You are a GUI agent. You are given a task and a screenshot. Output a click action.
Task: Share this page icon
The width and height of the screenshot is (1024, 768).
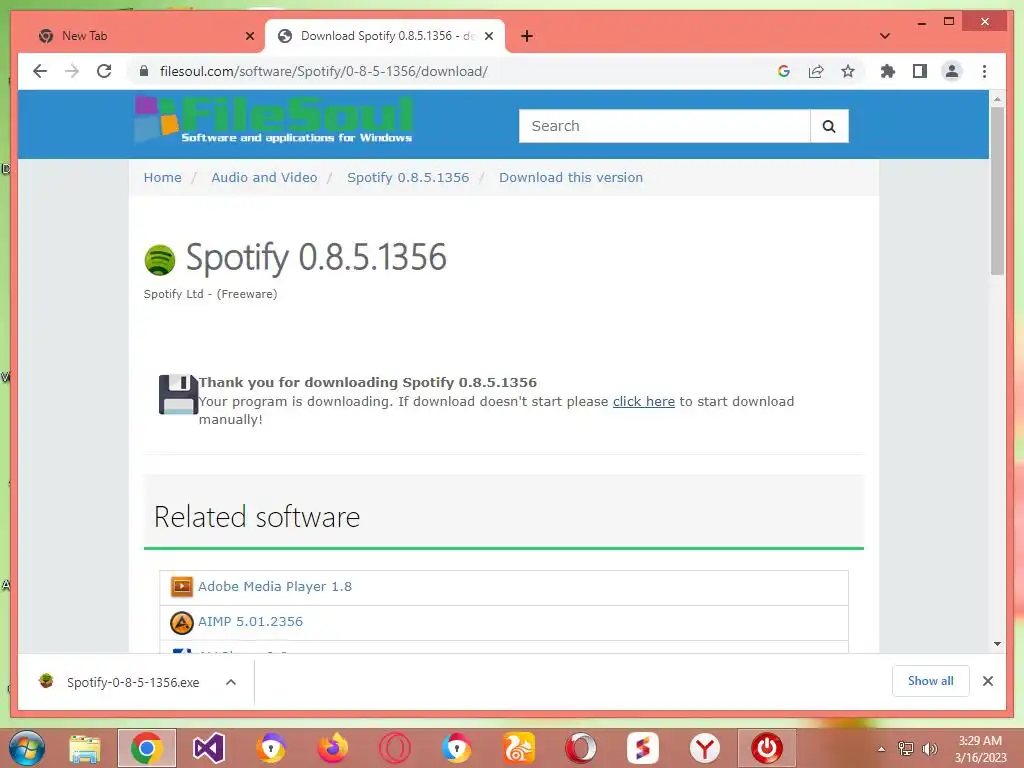click(x=816, y=71)
